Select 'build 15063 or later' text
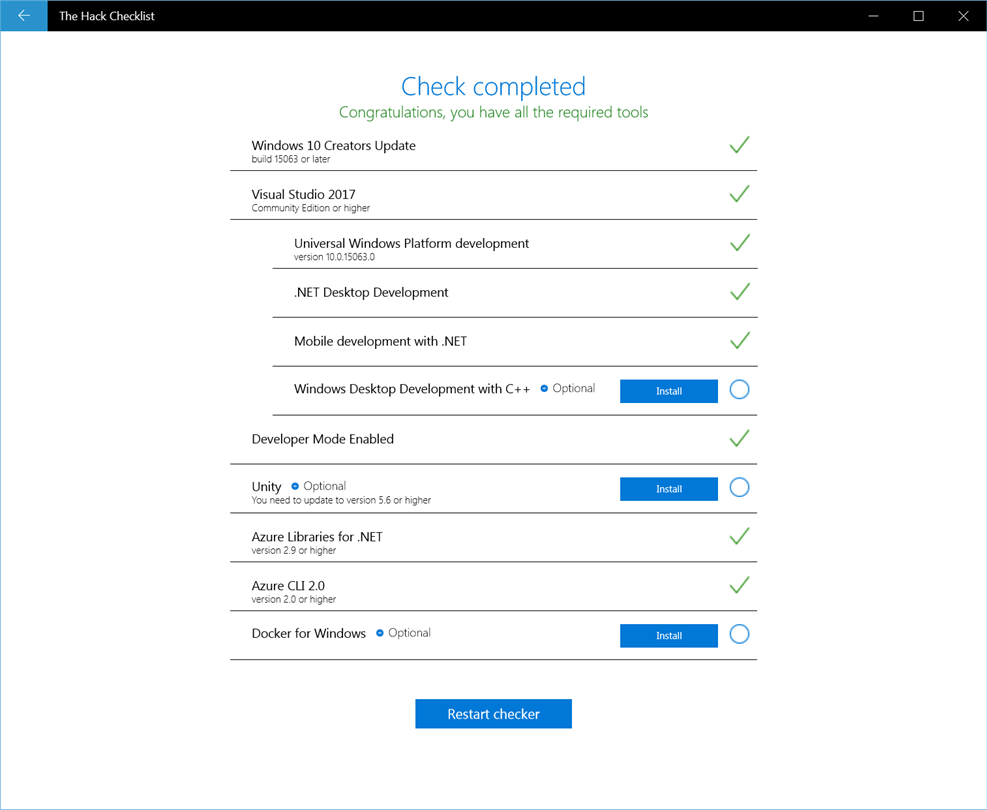Image resolution: width=987 pixels, height=810 pixels. tap(291, 159)
